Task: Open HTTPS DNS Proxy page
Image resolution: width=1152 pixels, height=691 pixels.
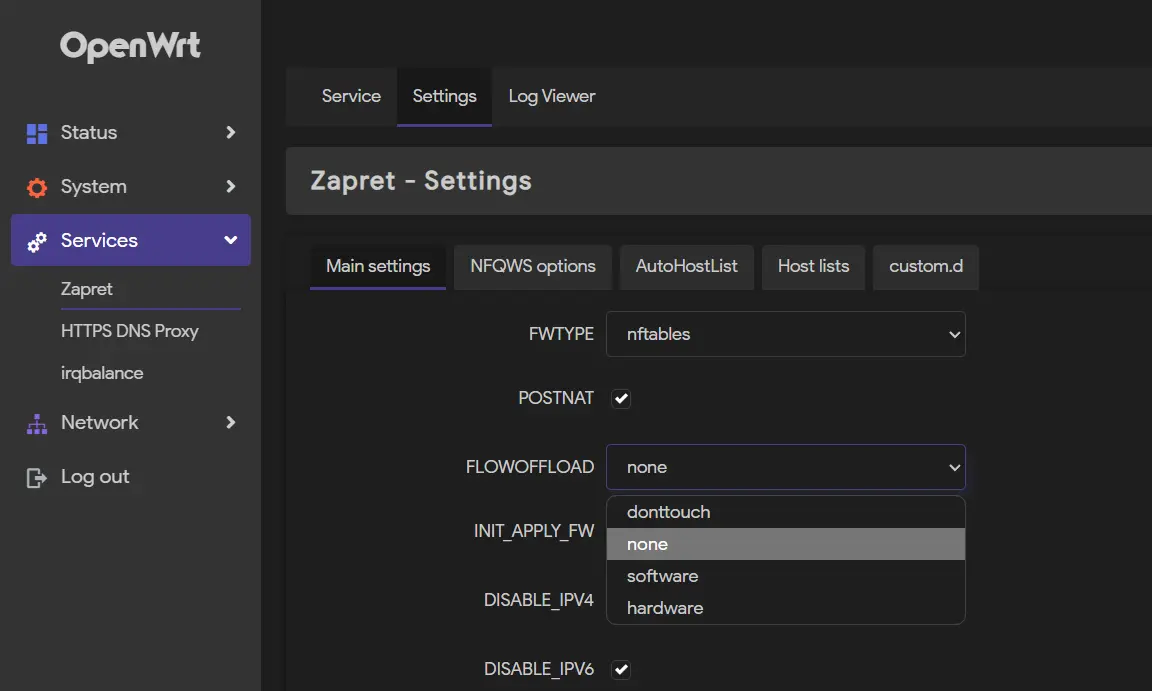Action: pyautogui.click(x=130, y=331)
